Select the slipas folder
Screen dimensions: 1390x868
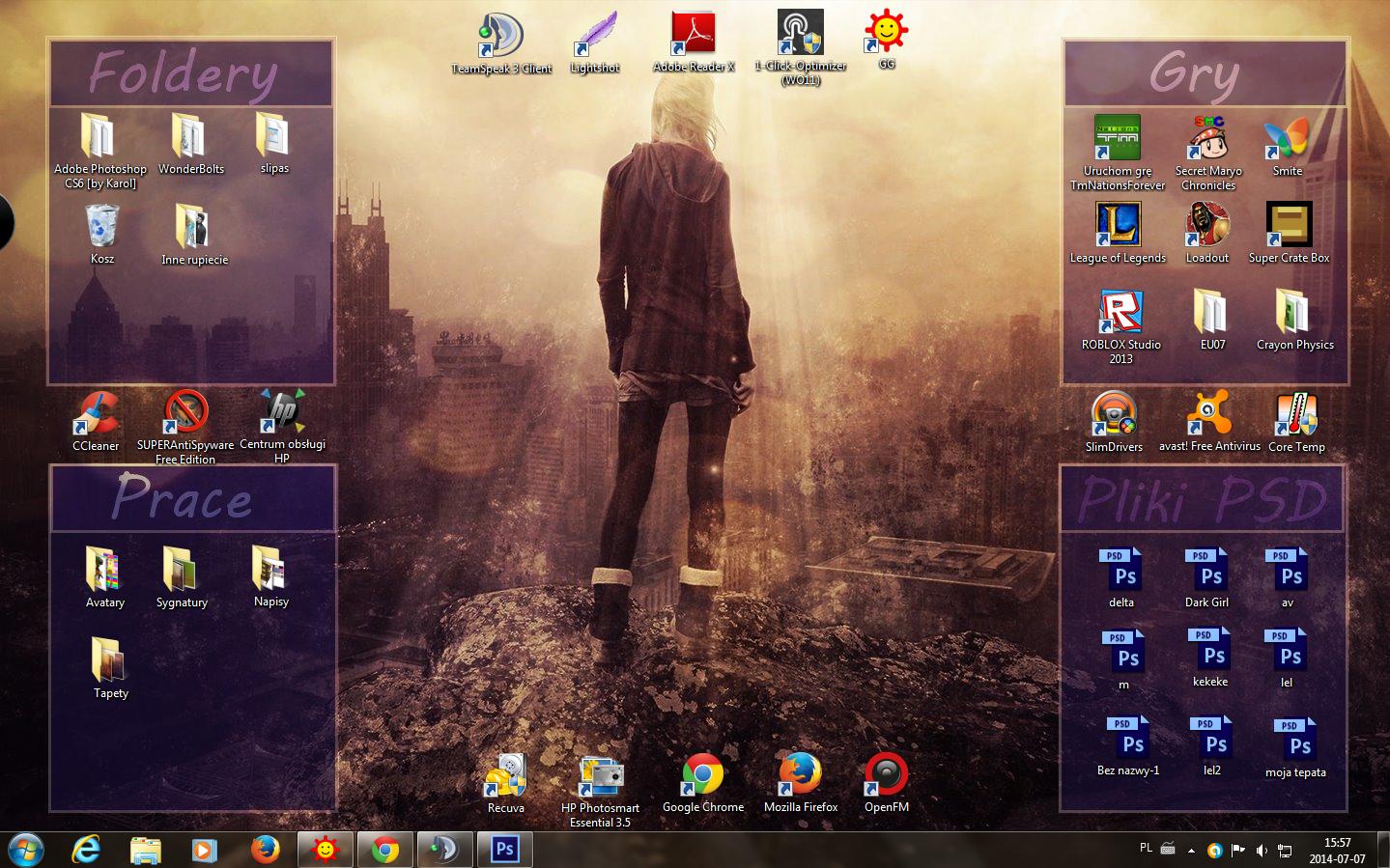[x=274, y=143]
